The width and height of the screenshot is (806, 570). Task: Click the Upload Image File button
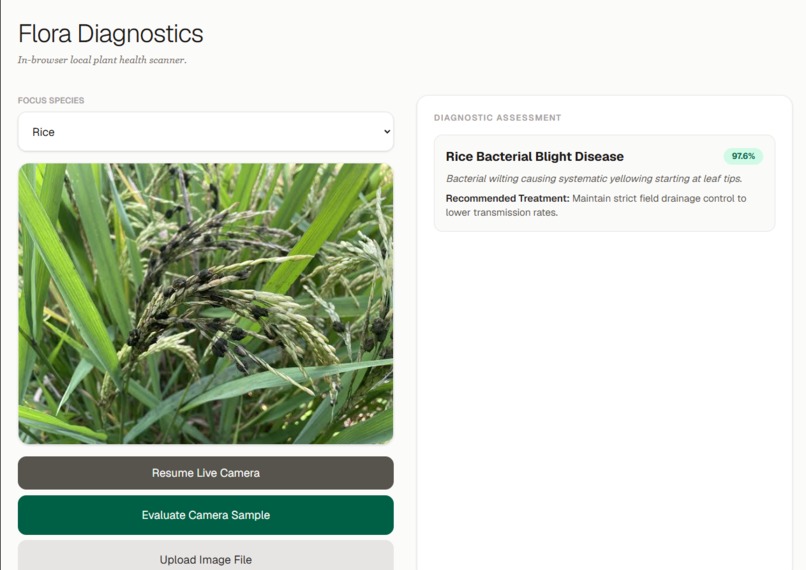click(206, 557)
